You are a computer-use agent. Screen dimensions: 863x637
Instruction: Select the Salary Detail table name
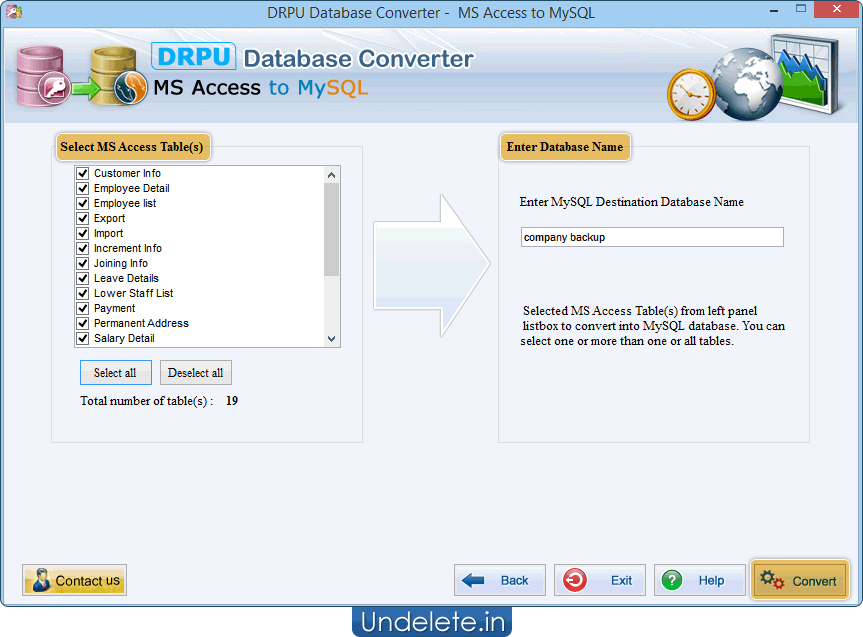click(x=124, y=338)
